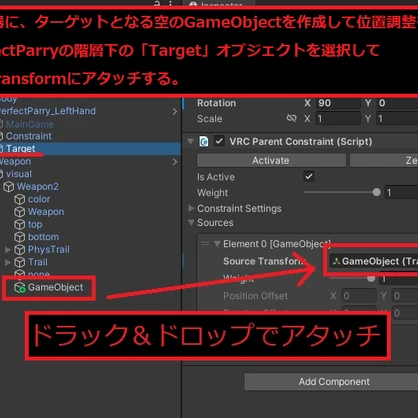Viewport: 418px width, 418px height.
Task: Click the new GameObject prefab icon
Action: [x=20, y=287]
